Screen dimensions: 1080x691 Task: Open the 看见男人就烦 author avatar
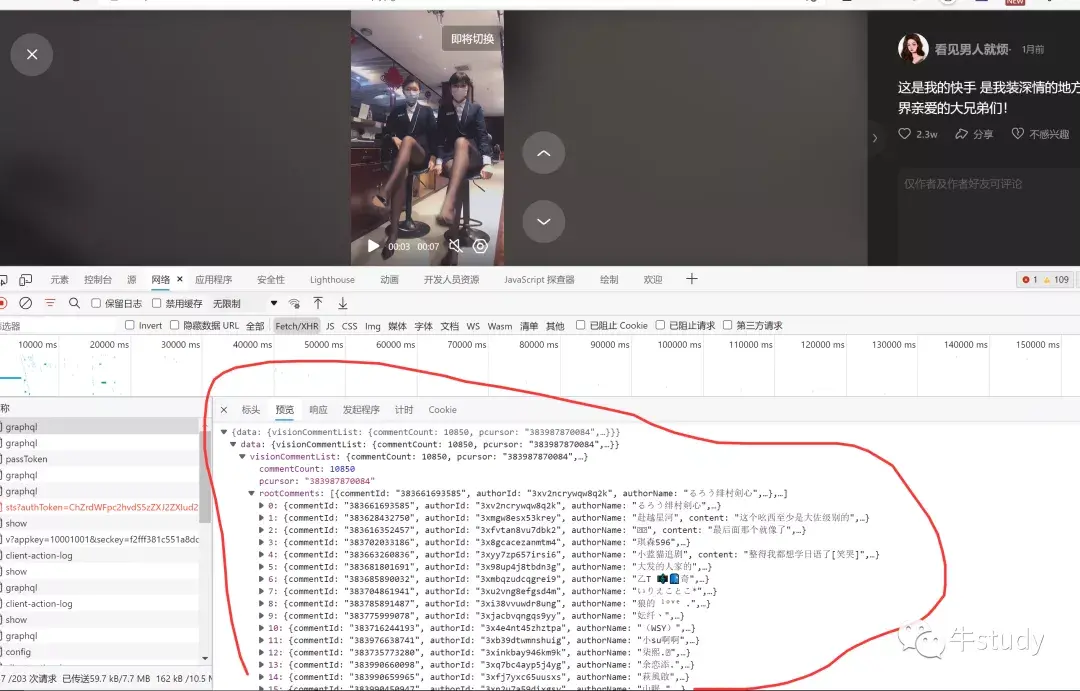click(x=913, y=48)
